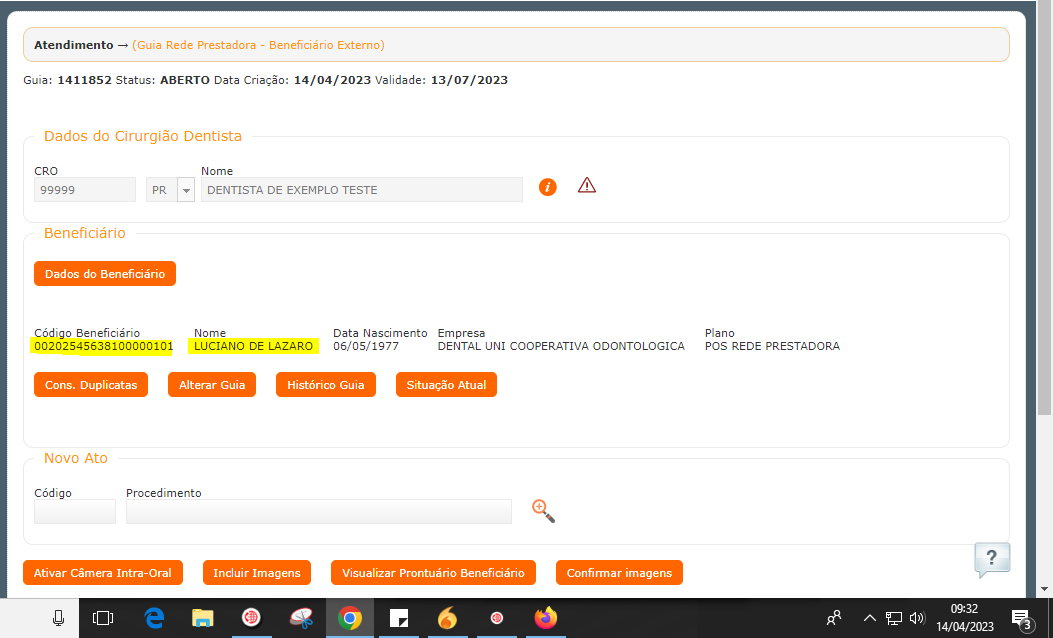Launch Microsoft Edge from taskbar
Image resolution: width=1053 pixels, height=638 pixels.
click(154, 618)
